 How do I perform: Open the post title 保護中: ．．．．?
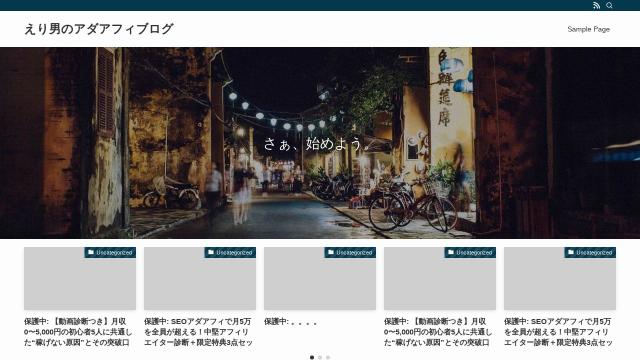click(291, 322)
